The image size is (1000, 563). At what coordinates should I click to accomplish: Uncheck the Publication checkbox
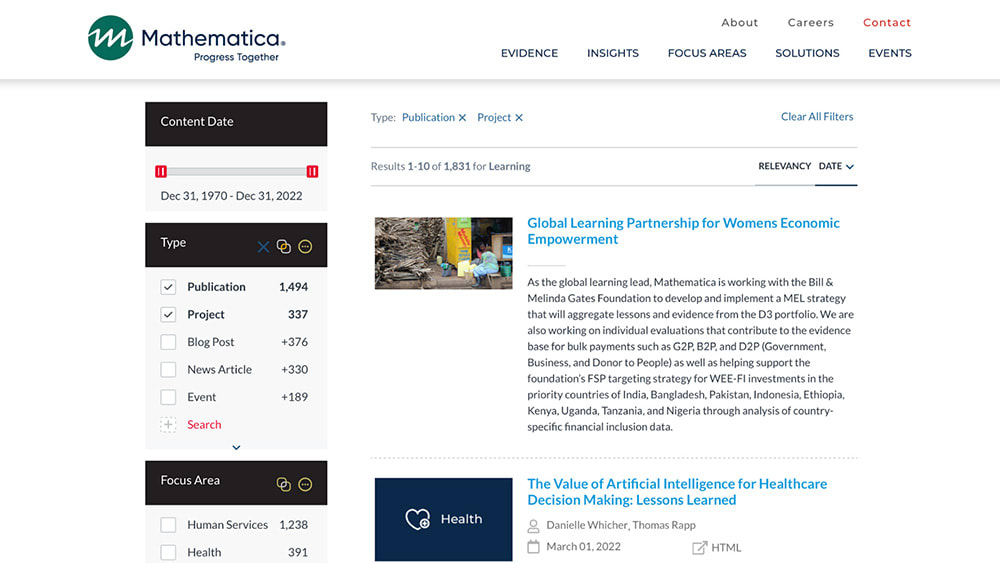click(168, 287)
